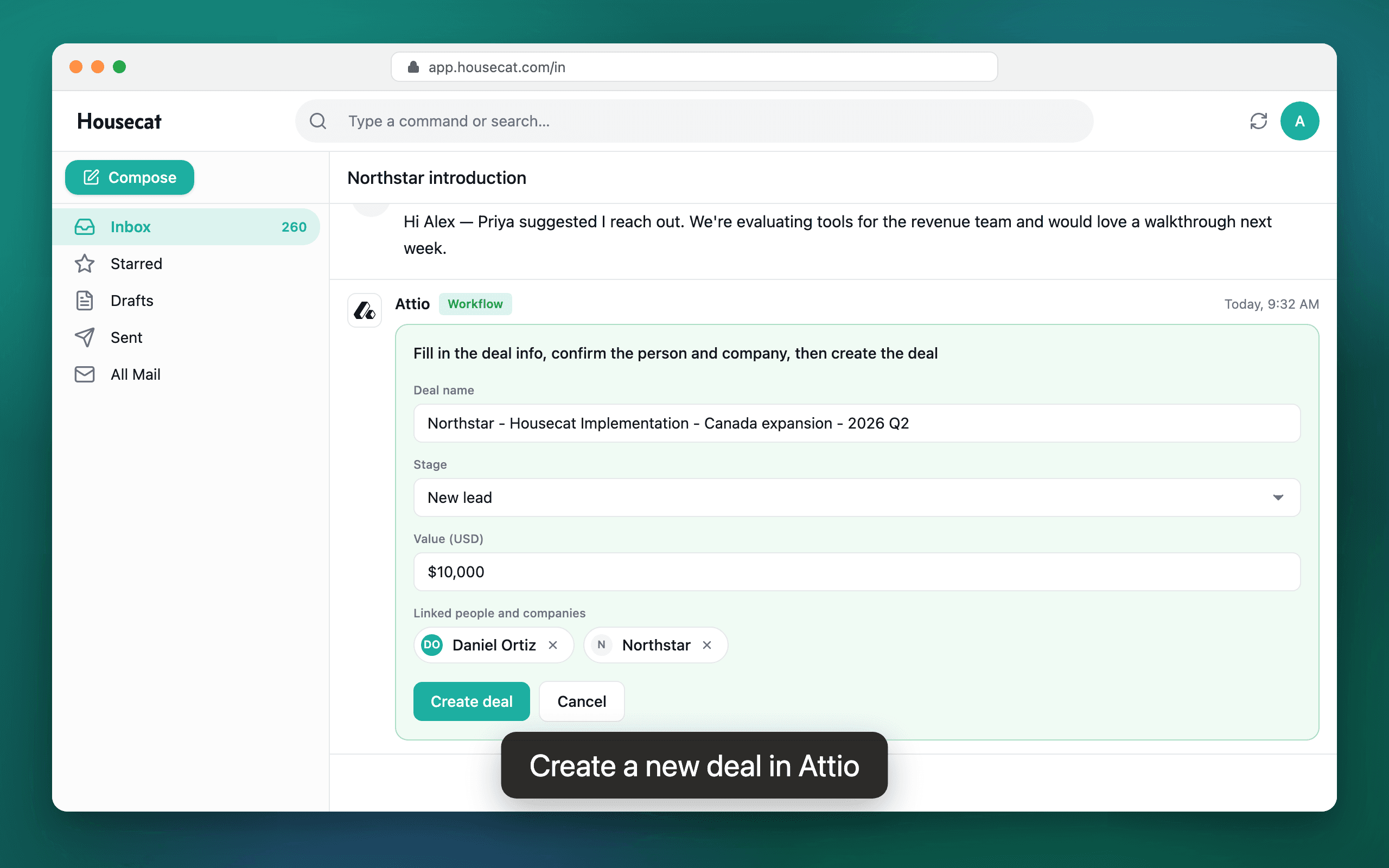This screenshot has height=868, width=1389.
Task: Open the Inbox folder
Action: click(187, 227)
